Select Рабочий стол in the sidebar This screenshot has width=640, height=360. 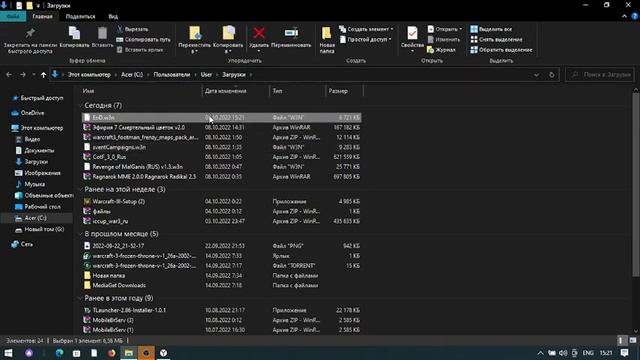38,207
